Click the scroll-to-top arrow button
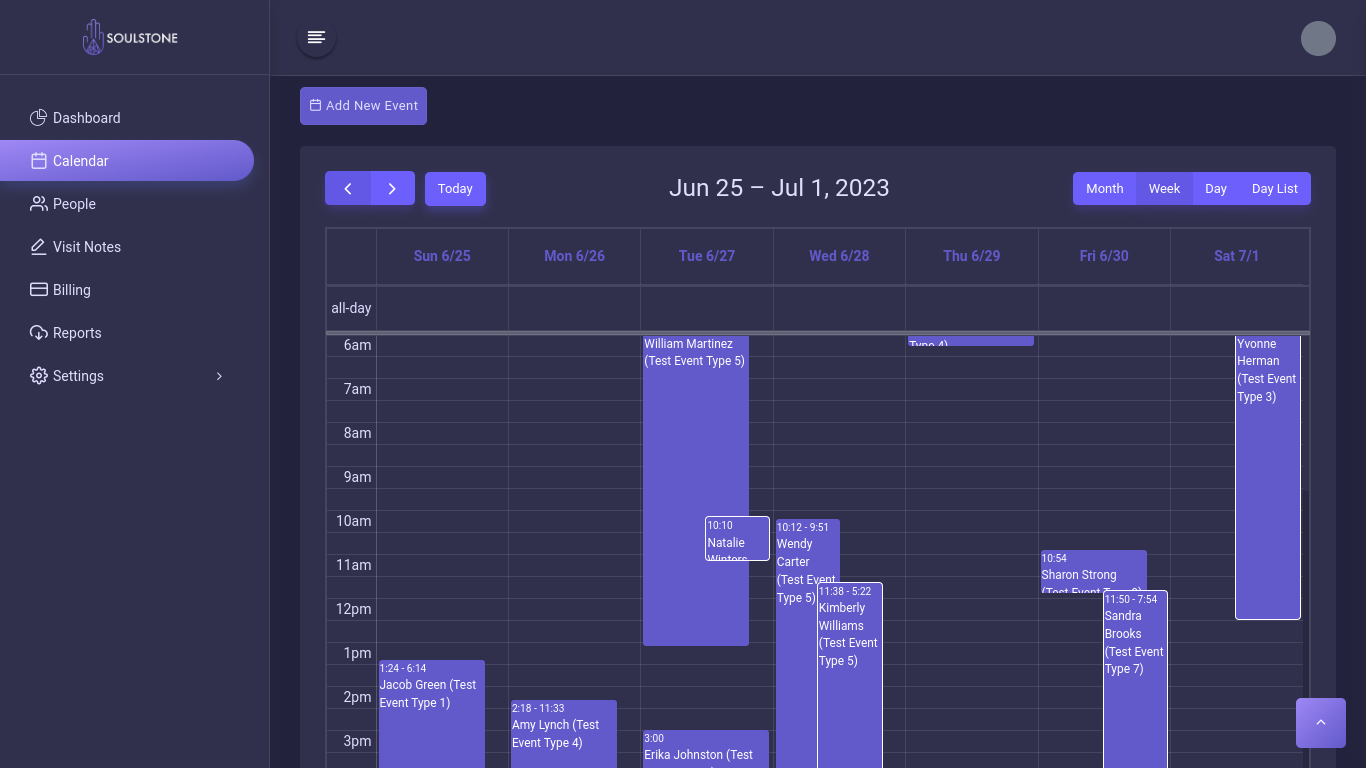 pyautogui.click(x=1320, y=722)
